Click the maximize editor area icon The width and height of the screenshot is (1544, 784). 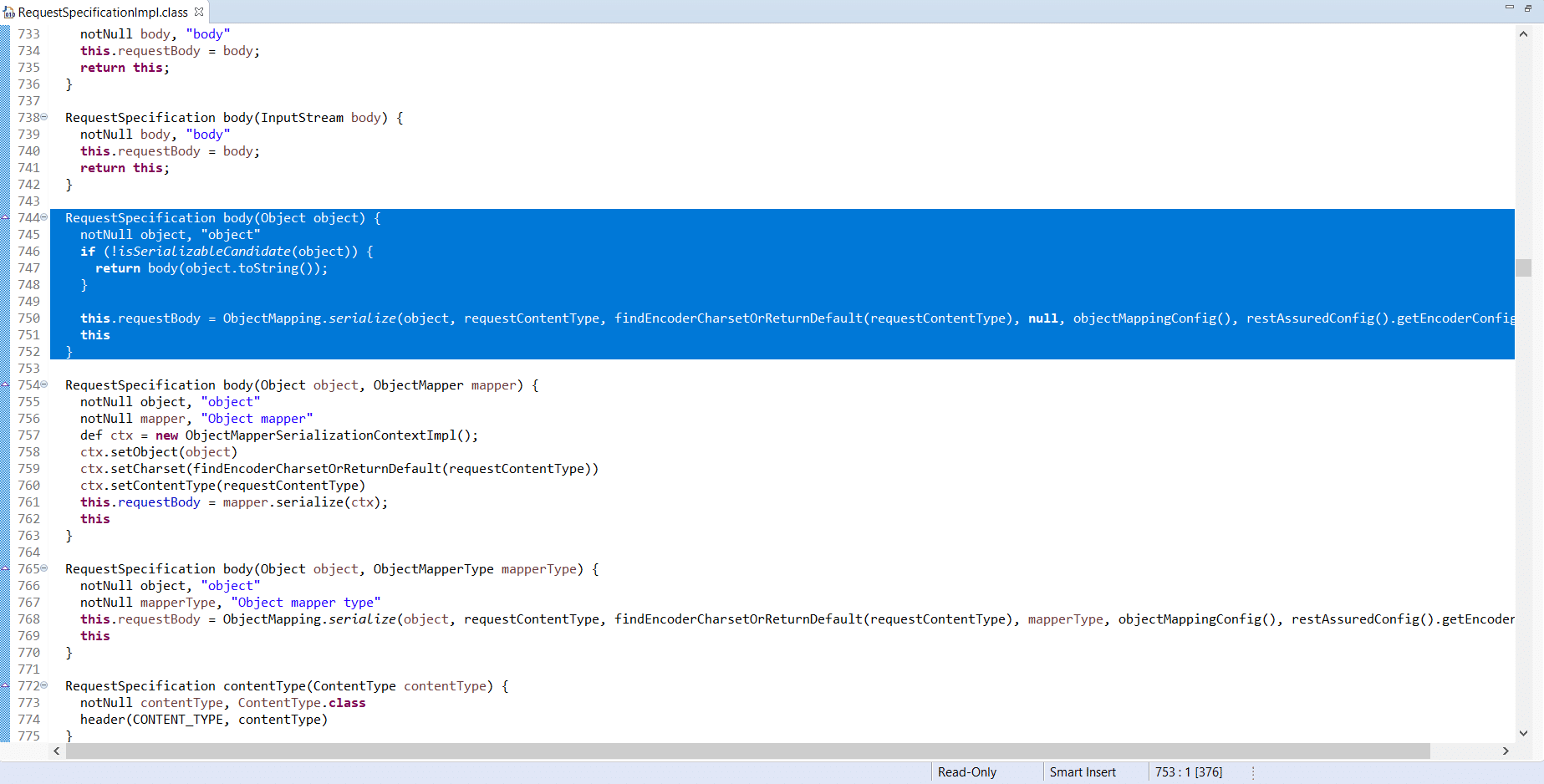1528,7
